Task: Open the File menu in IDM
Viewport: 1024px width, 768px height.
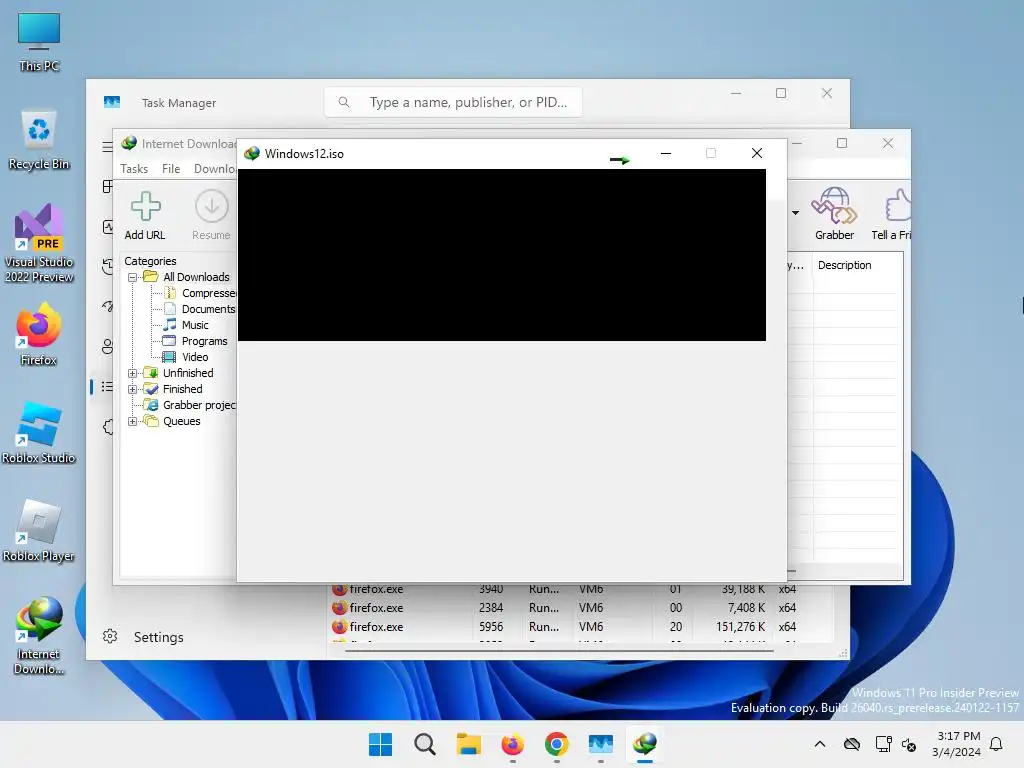Action: pos(170,168)
